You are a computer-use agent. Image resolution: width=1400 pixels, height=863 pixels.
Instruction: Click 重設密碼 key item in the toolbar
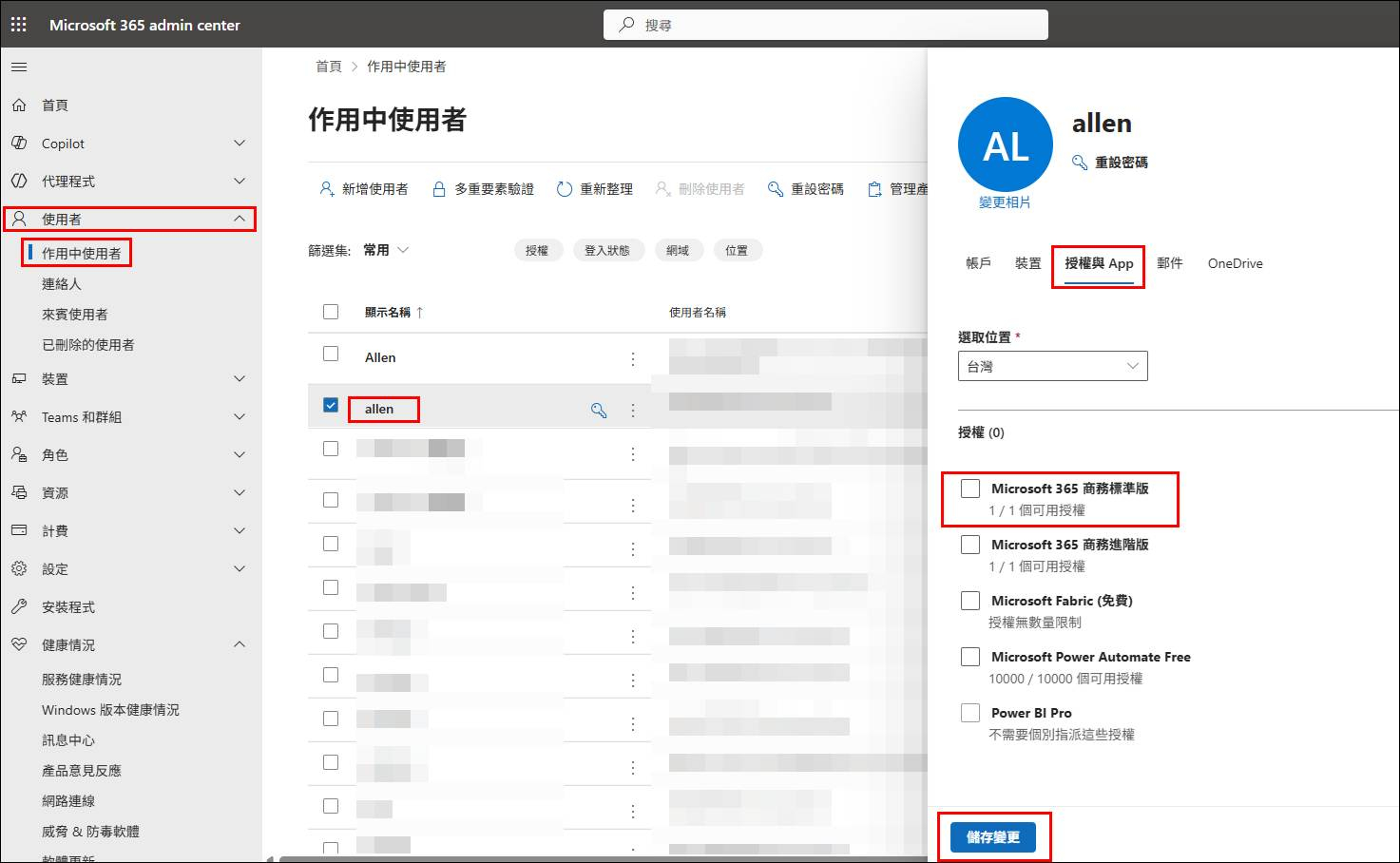point(806,189)
